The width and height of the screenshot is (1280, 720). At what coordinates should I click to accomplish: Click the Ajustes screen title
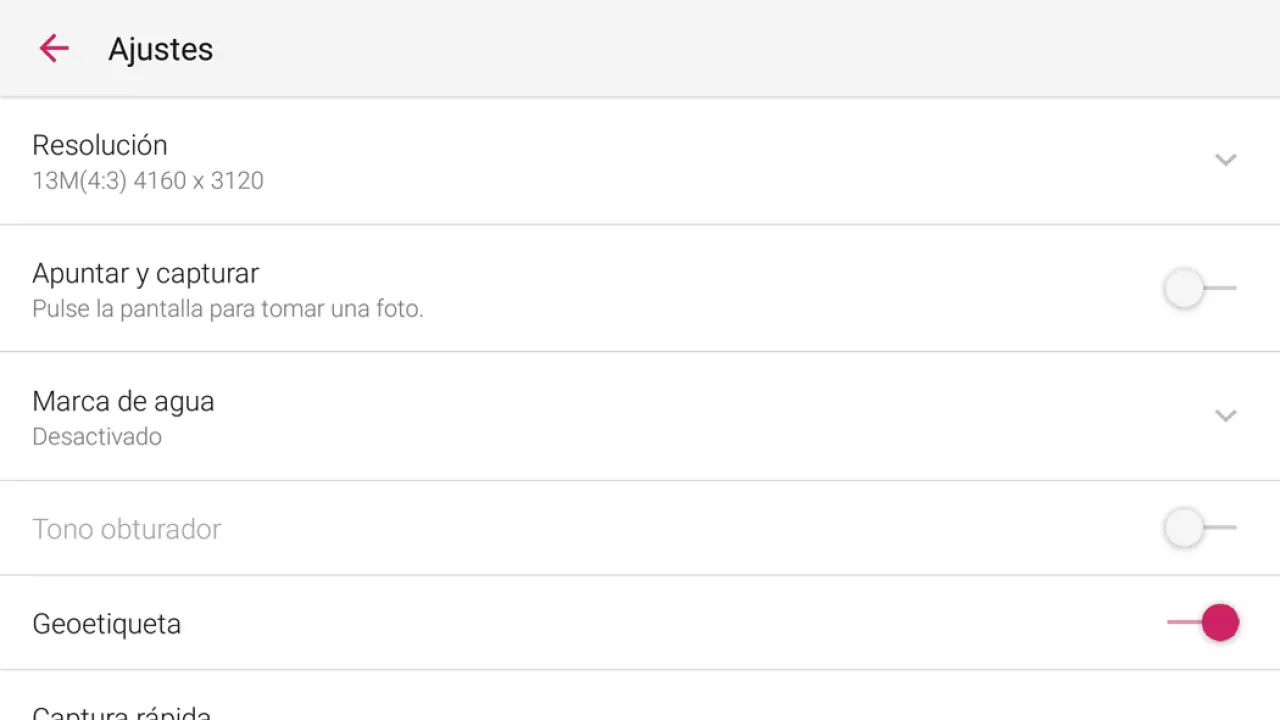[160, 49]
